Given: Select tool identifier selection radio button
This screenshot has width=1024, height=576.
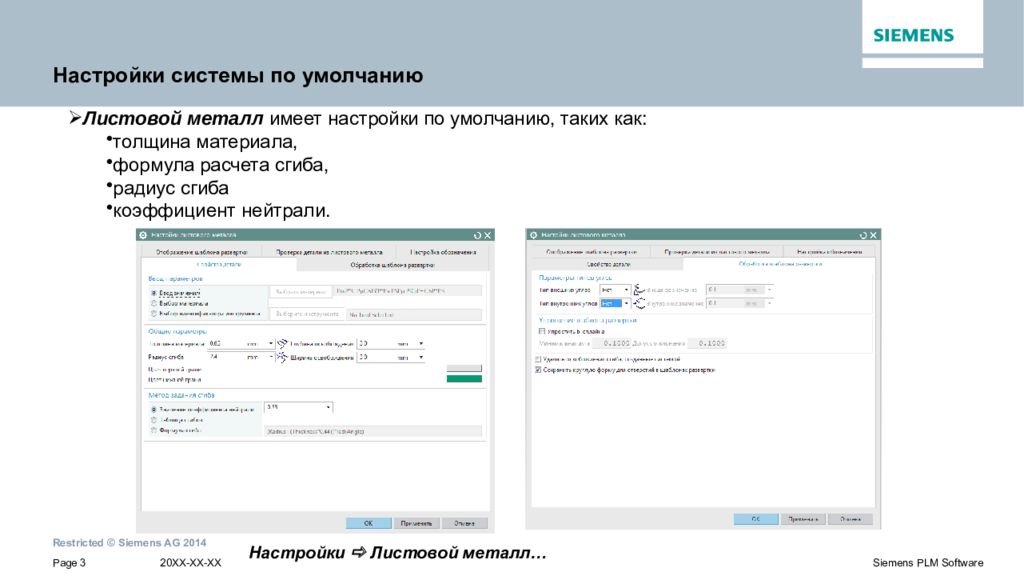Looking at the screenshot, I should [x=154, y=314].
